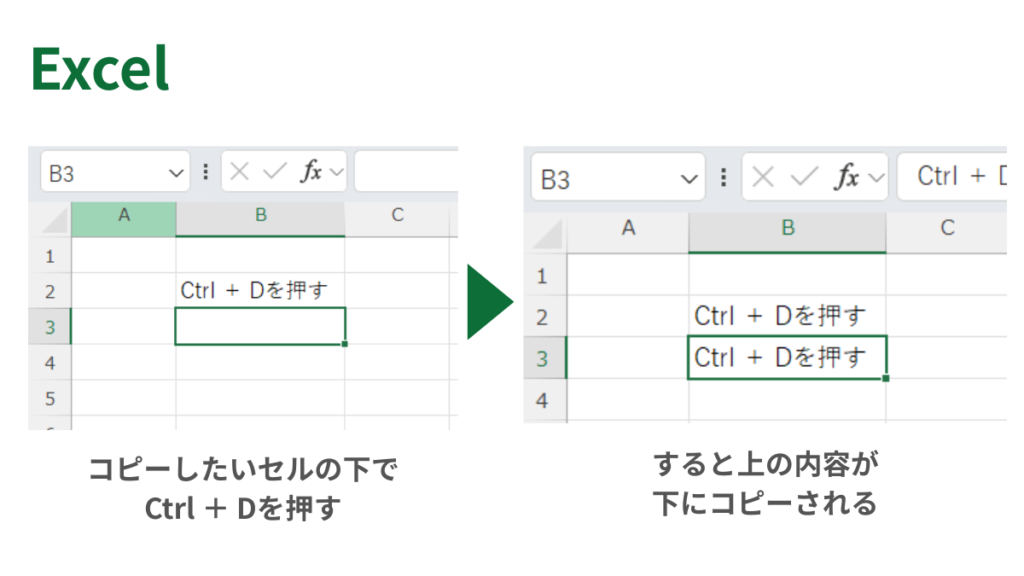The image size is (1024, 576).
Task: Expand the chevron beside fx in left screenshot
Action: [x=336, y=172]
